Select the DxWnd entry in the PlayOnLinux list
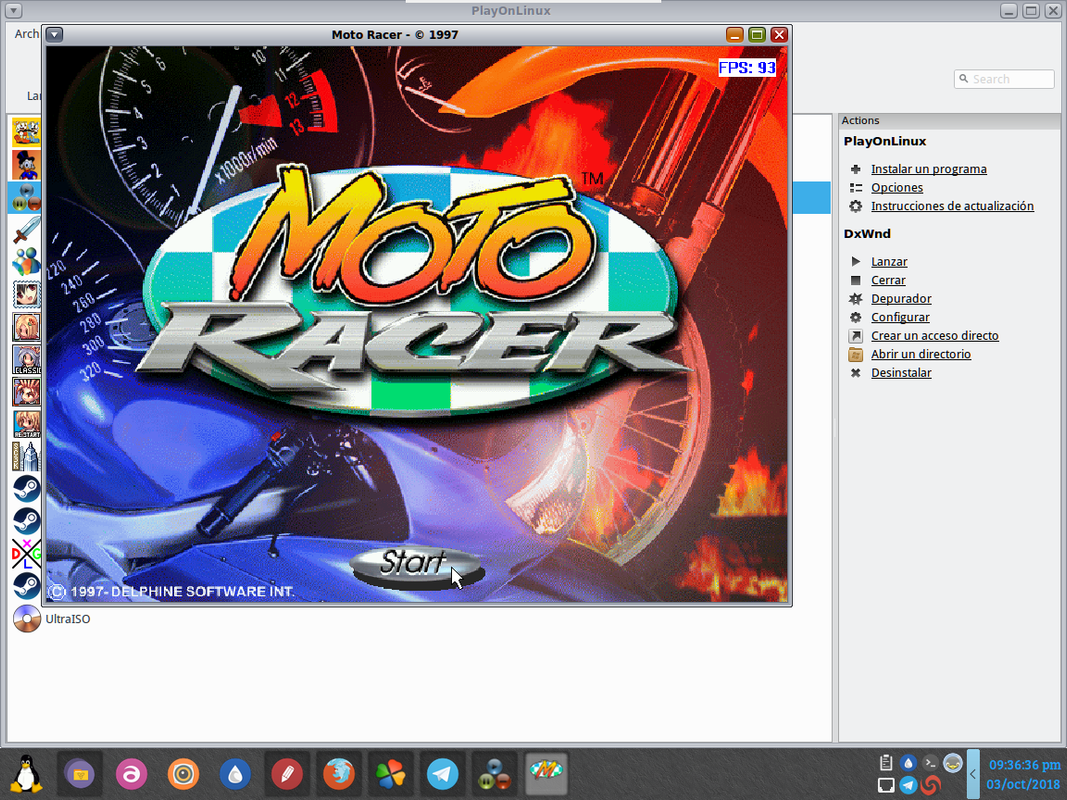The width and height of the screenshot is (1067, 800). click(26, 198)
